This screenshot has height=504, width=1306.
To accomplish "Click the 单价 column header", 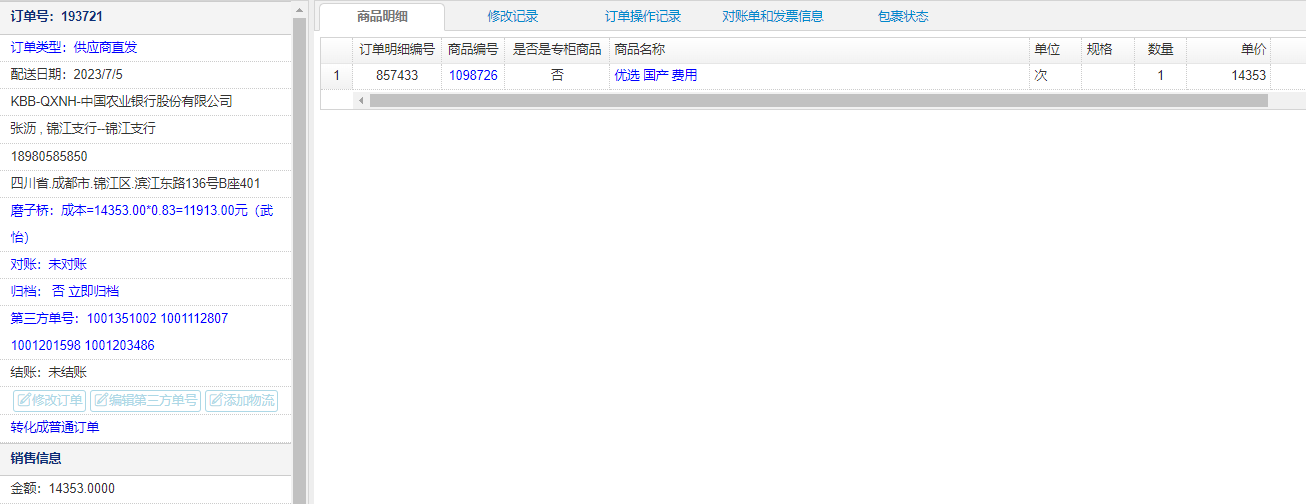I will 1228,49.
